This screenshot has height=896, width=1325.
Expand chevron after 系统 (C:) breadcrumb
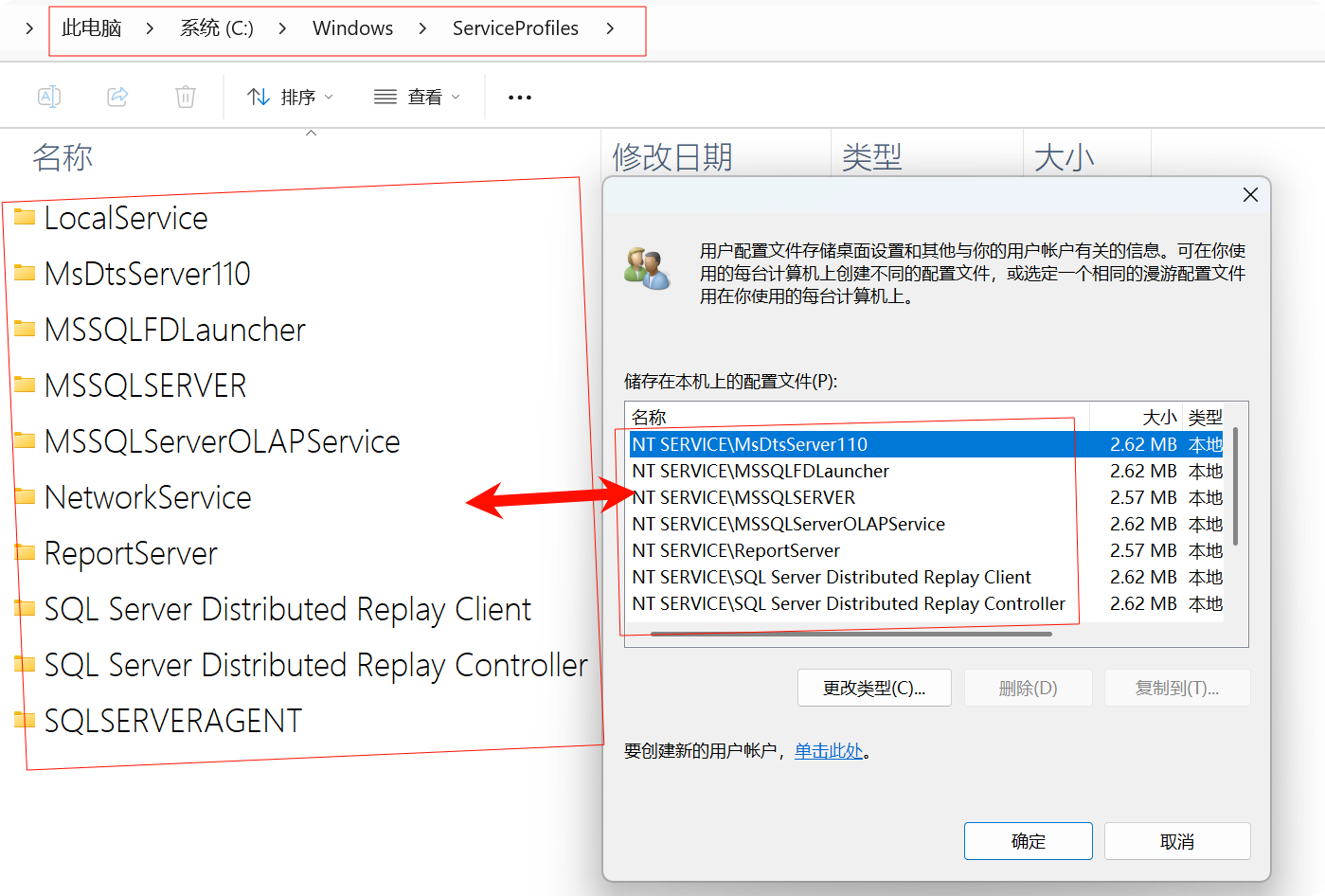[282, 28]
